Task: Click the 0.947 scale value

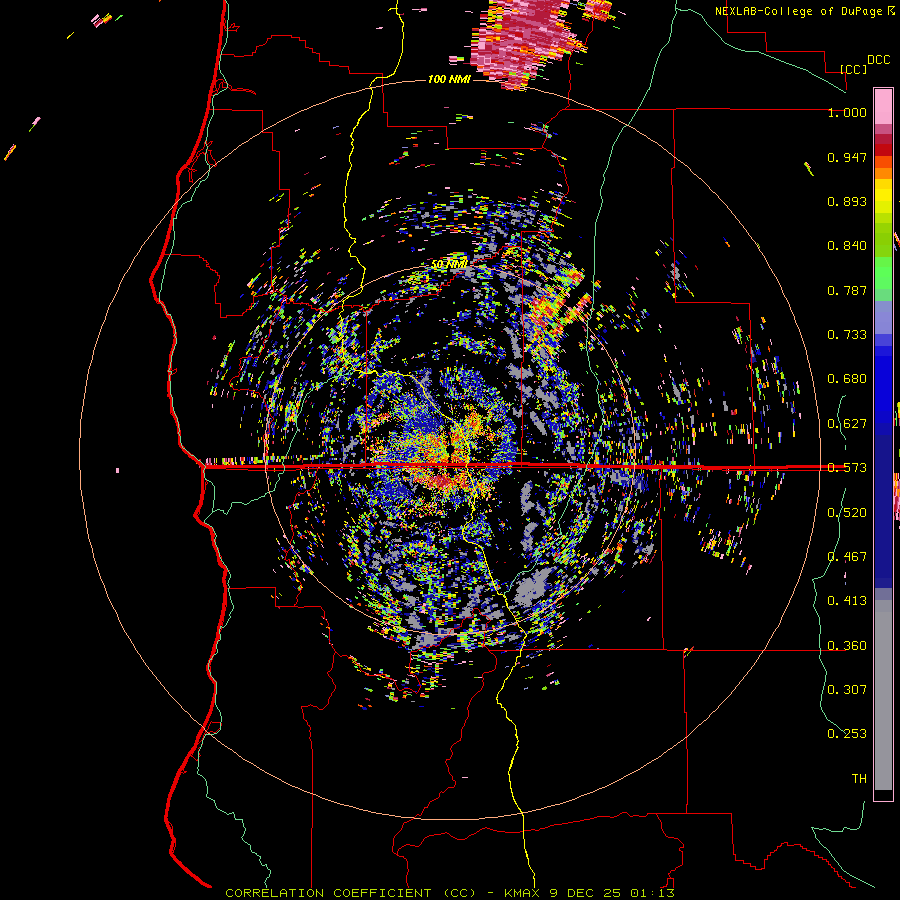Action: coord(847,157)
